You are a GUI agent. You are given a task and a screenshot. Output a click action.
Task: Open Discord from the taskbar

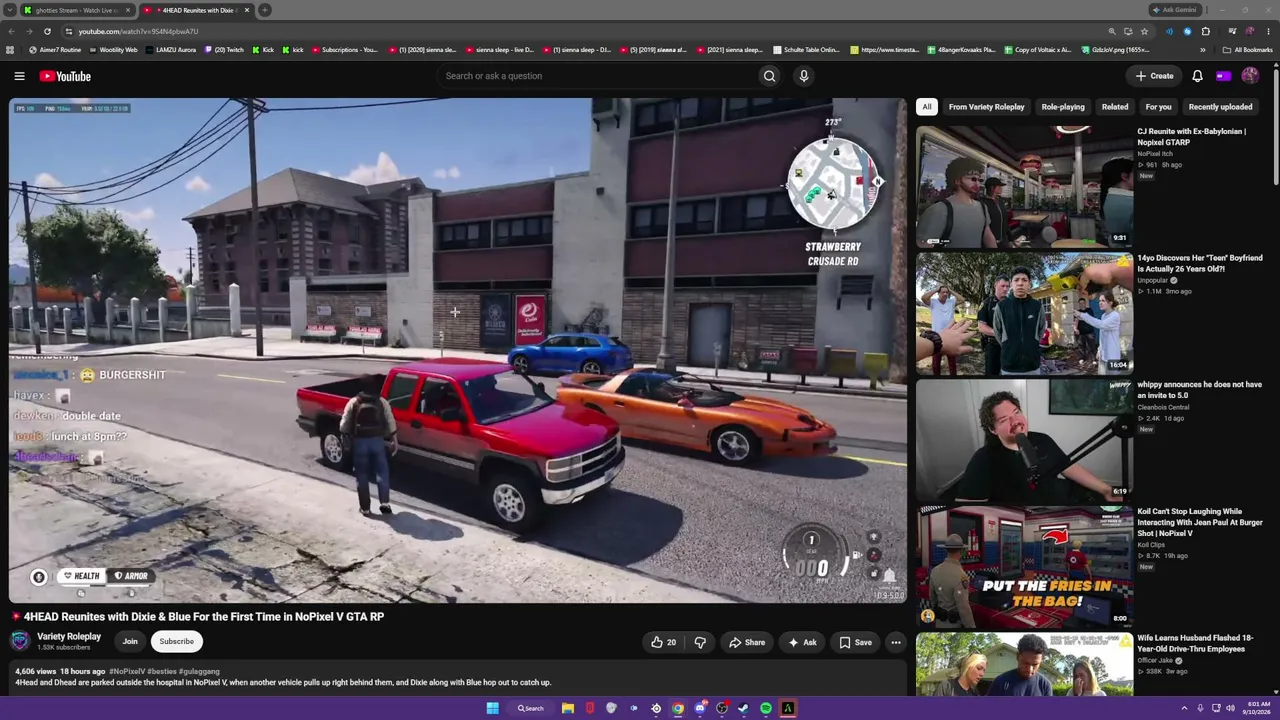pos(700,708)
